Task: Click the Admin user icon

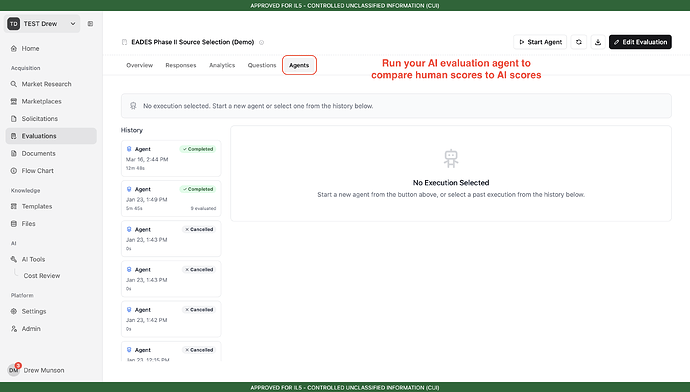Action: pos(14,329)
